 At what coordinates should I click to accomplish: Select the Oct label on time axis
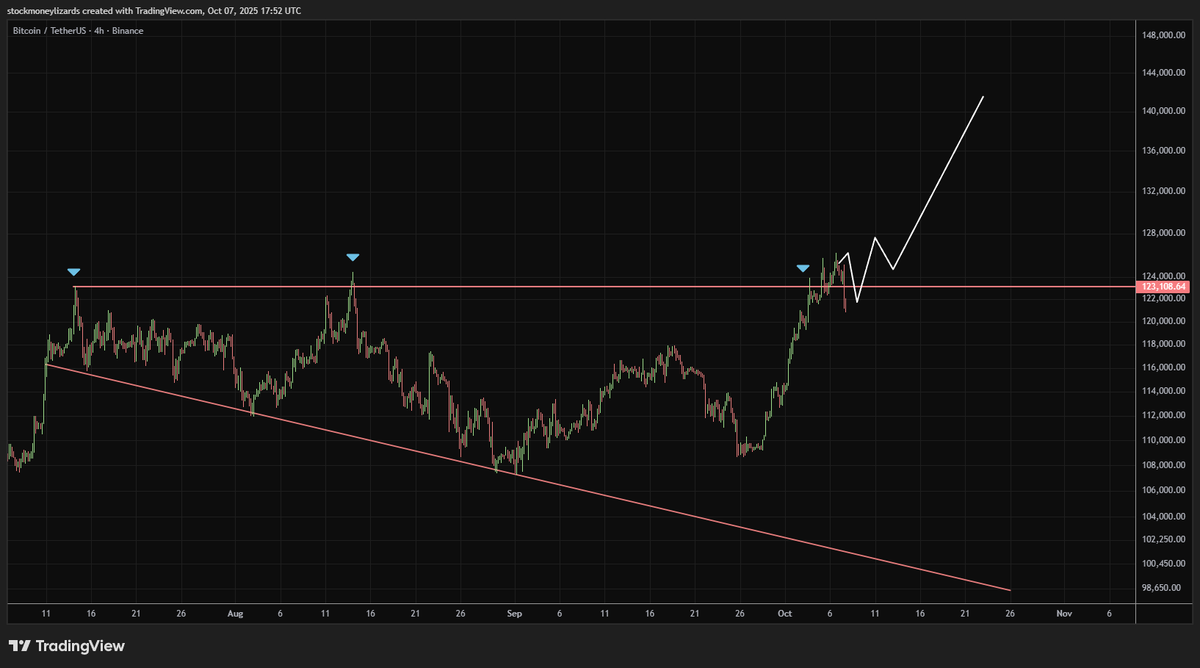tap(785, 612)
